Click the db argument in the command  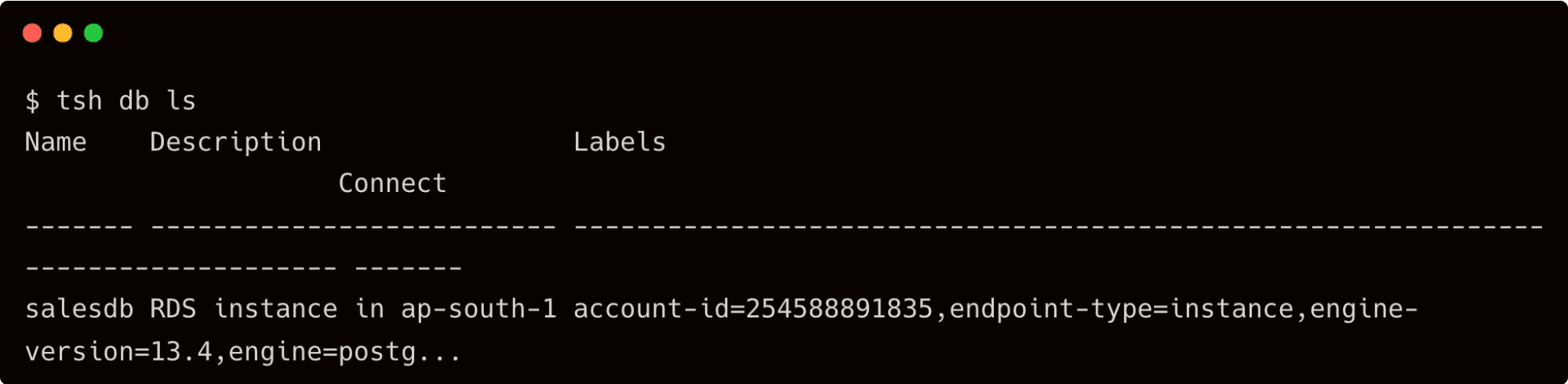tap(134, 101)
